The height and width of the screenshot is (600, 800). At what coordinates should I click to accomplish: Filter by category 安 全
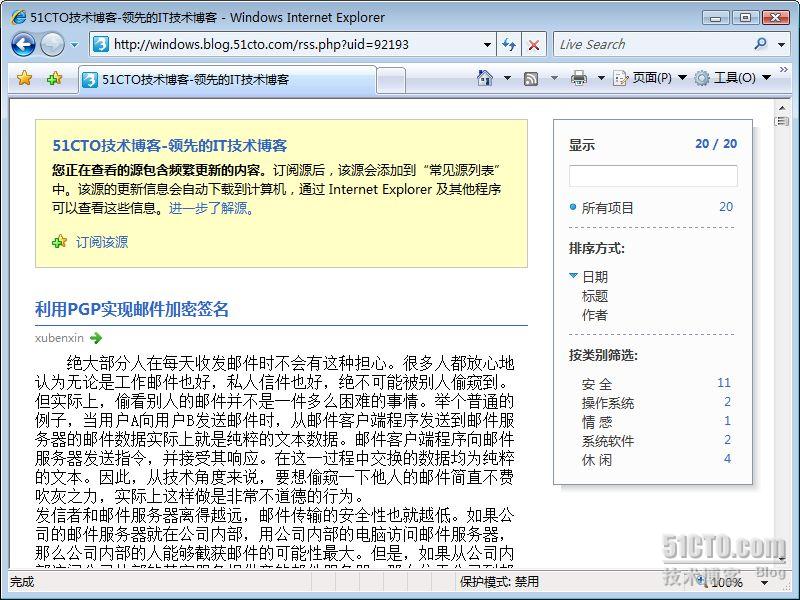click(x=596, y=384)
